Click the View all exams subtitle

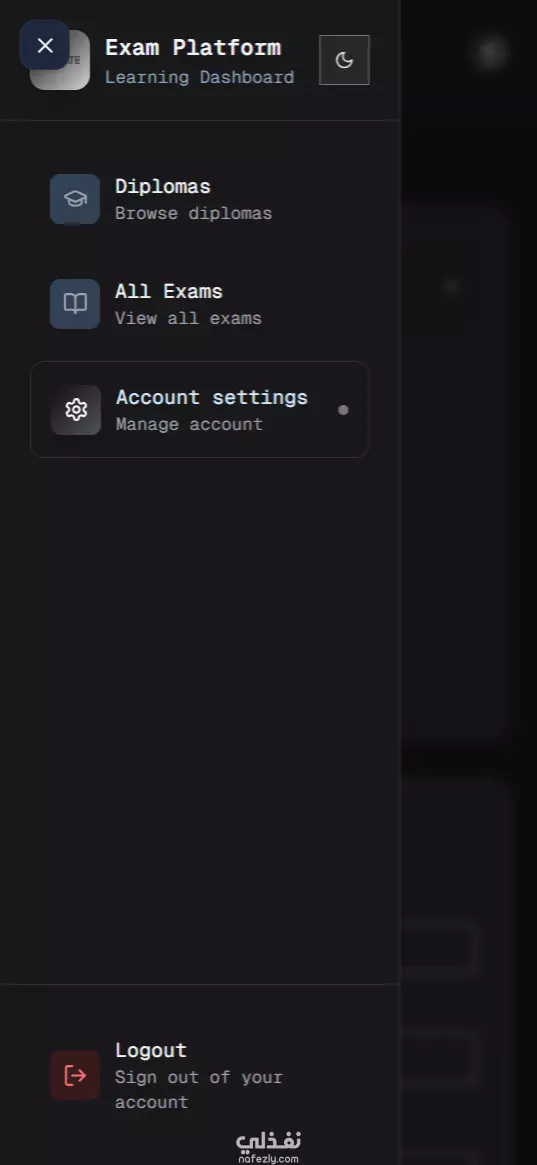point(188,319)
